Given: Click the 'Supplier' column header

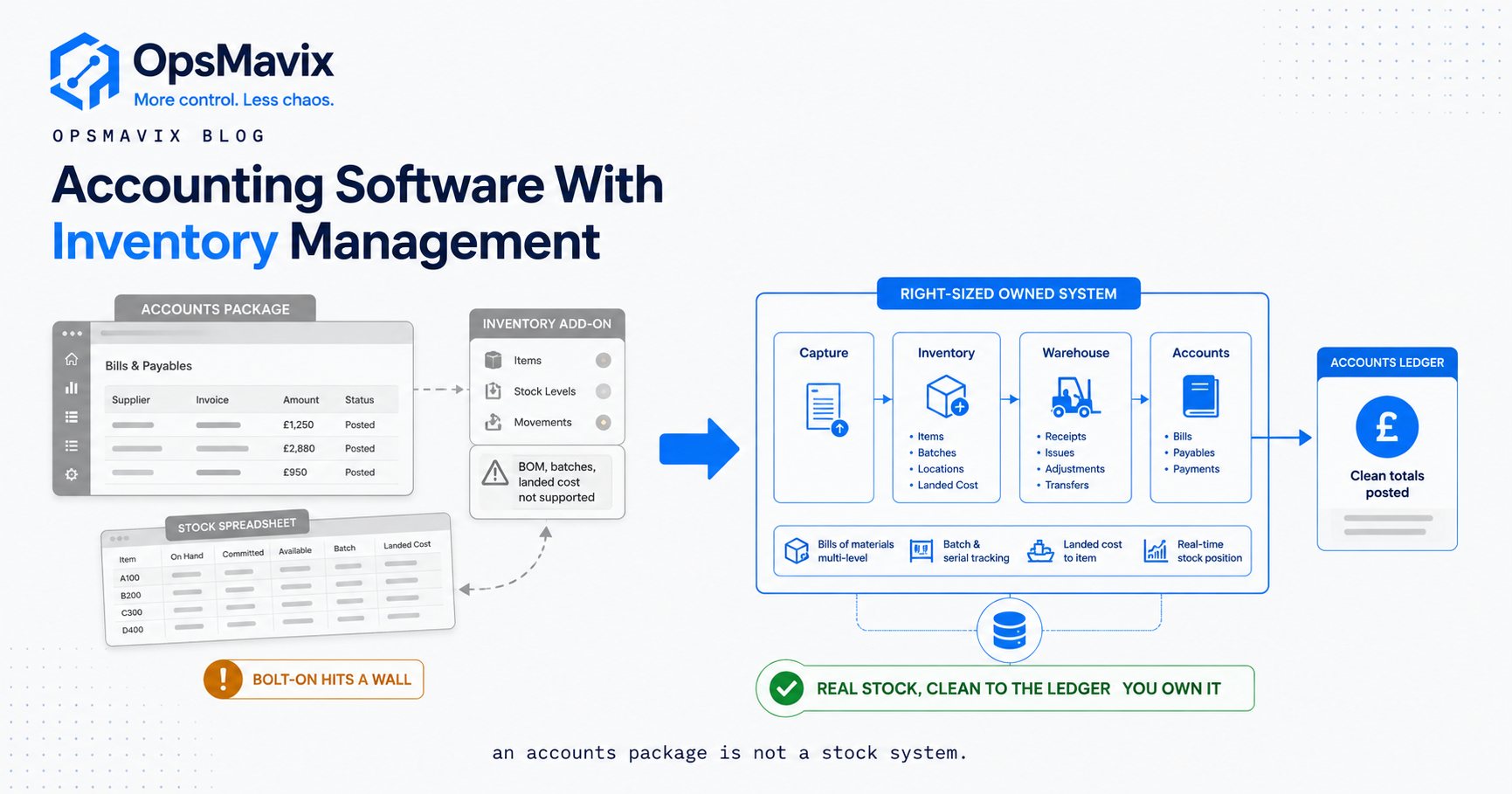Looking at the screenshot, I should coord(131,399).
